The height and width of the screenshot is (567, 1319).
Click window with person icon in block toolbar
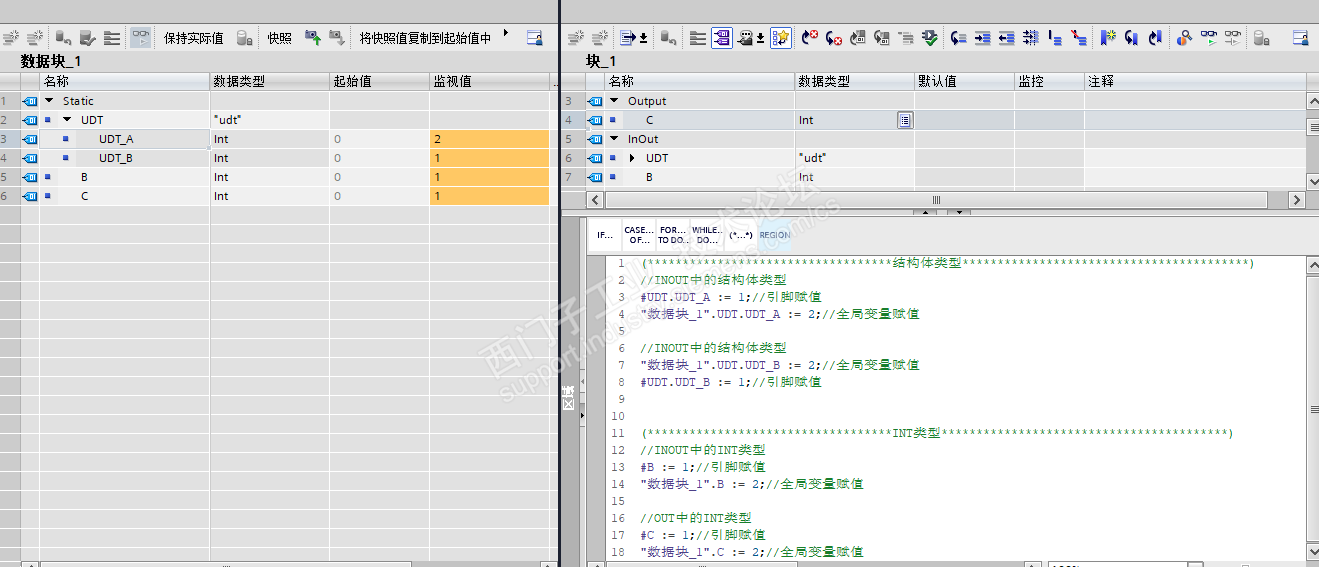coord(1300,38)
